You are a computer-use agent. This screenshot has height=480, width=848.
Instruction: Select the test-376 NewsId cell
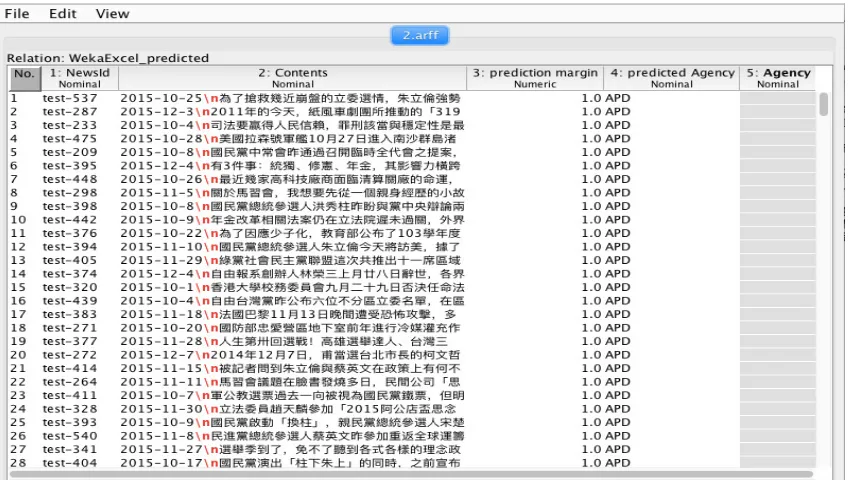80,234
